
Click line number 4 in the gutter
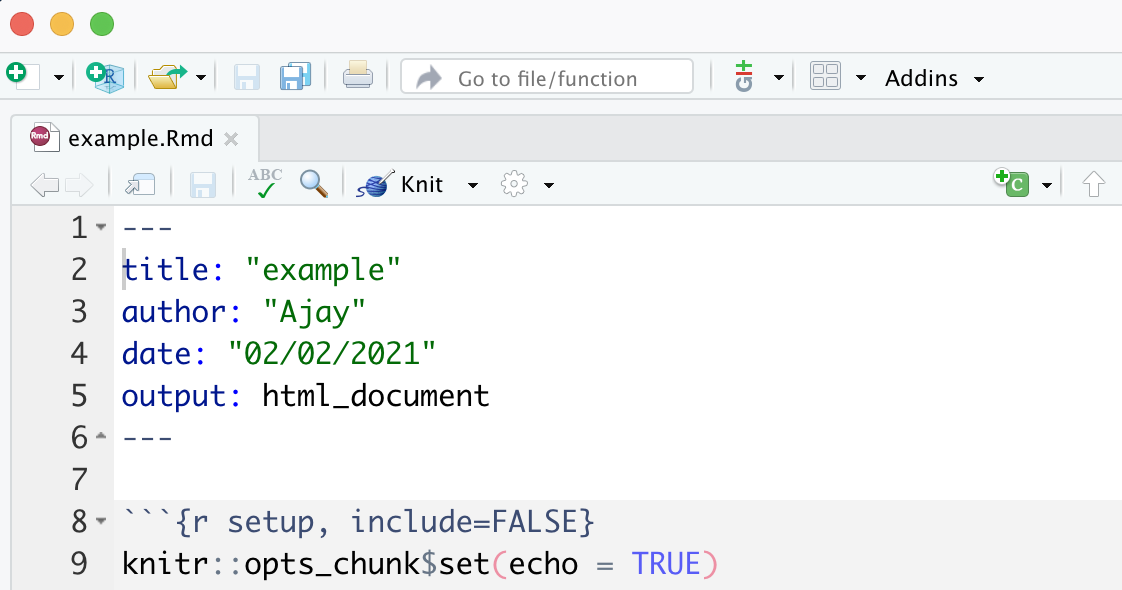click(79, 353)
